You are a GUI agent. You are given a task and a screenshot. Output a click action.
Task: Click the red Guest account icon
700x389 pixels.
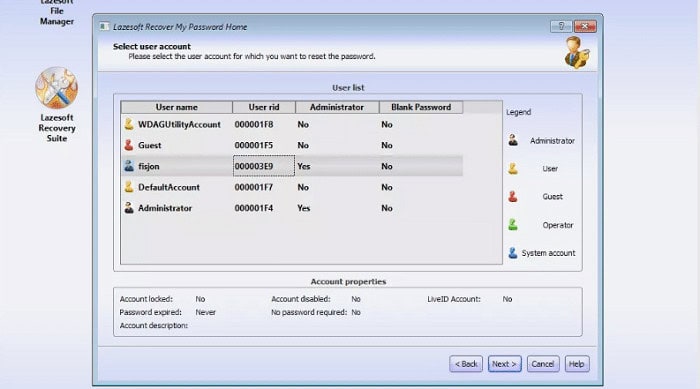[129, 145]
